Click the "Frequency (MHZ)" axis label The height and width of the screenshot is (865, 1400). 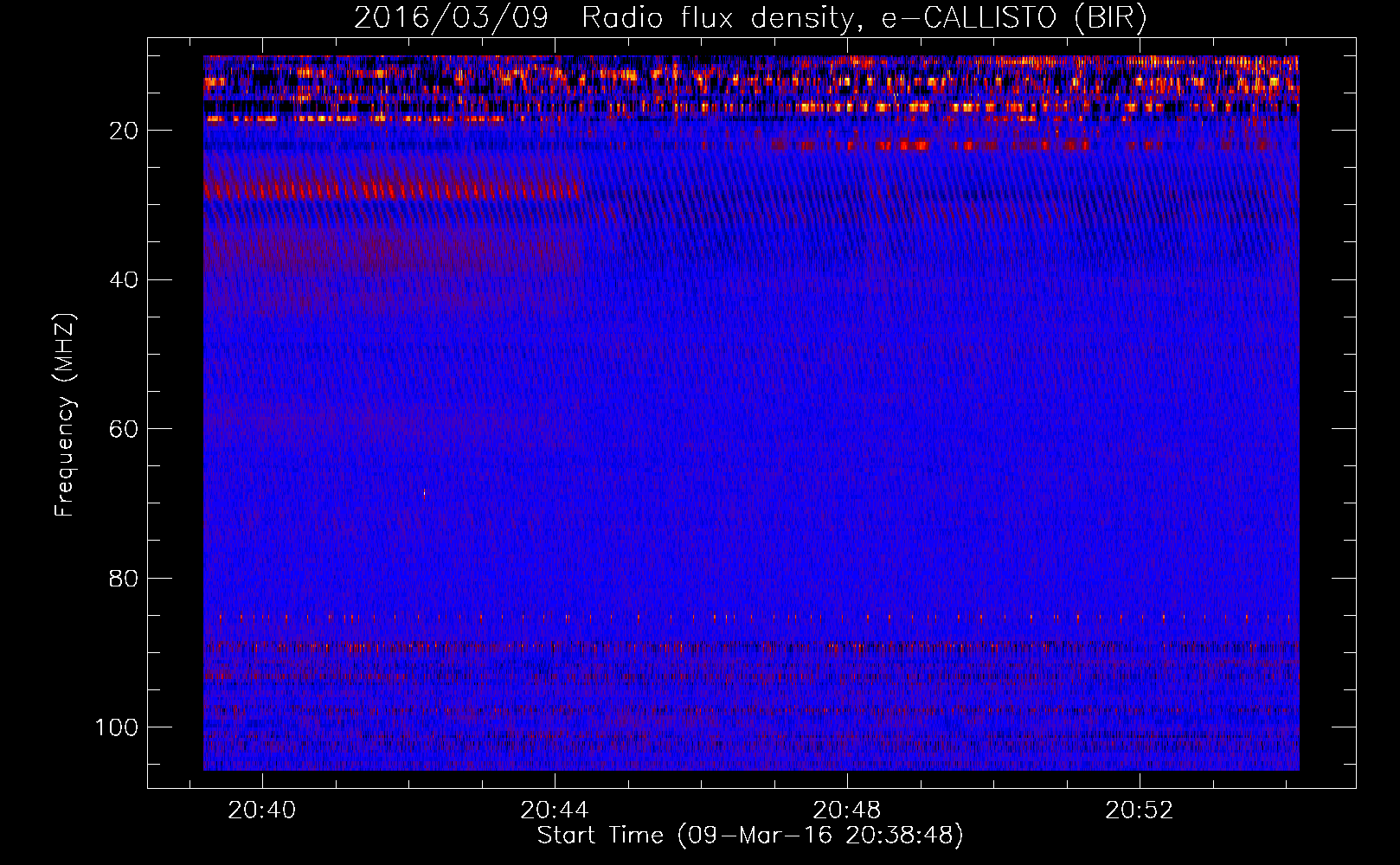coord(65,415)
